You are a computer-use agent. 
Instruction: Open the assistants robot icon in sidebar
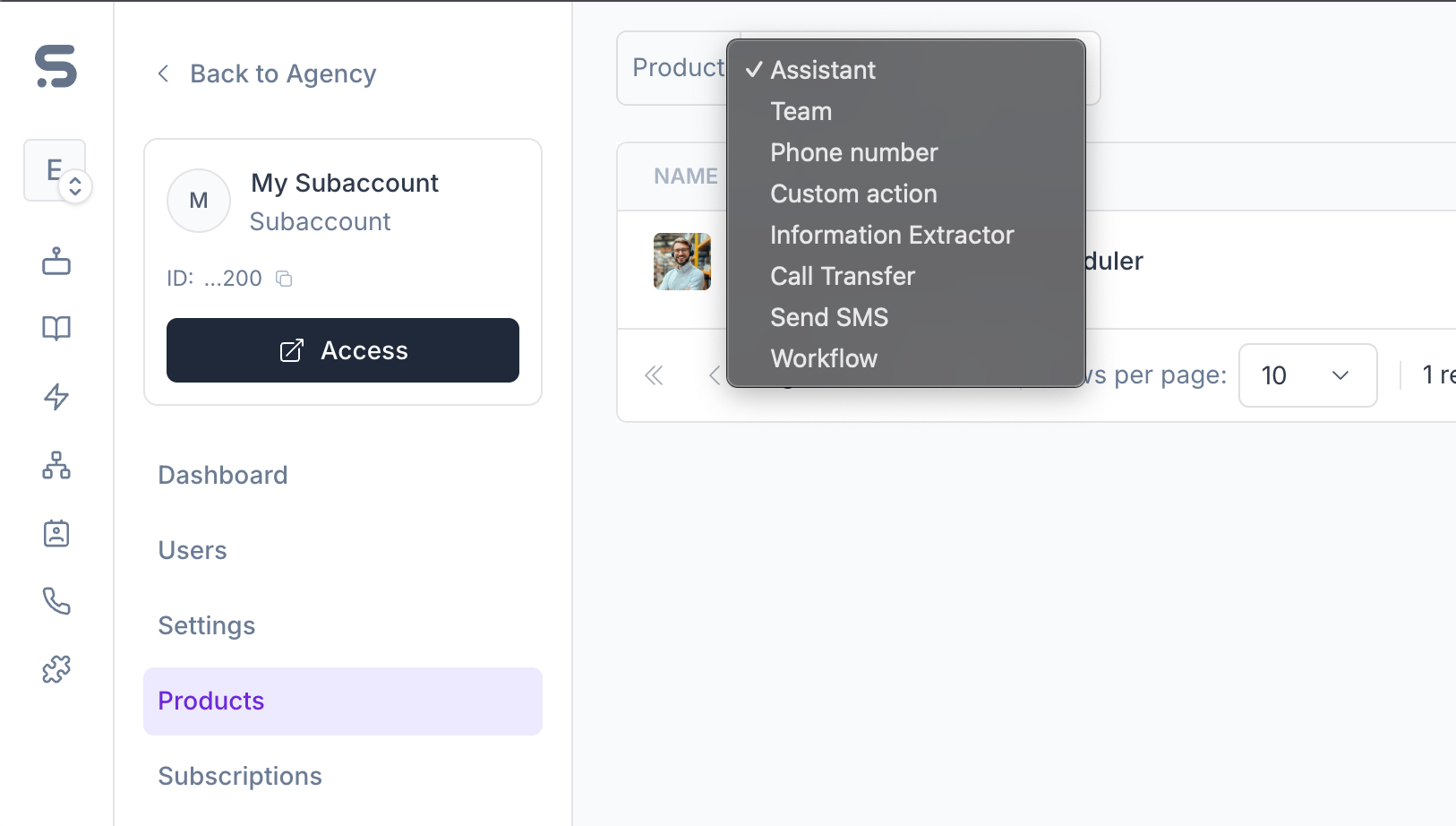56,262
